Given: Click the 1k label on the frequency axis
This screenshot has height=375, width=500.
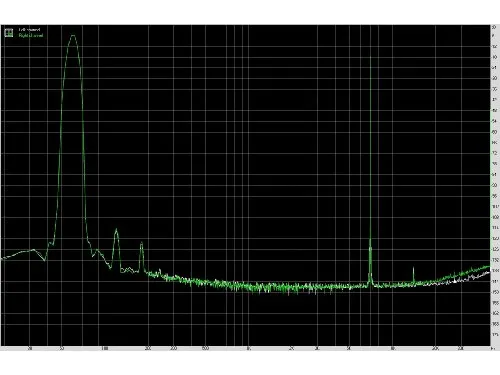Looking at the screenshot, I should (x=249, y=349).
